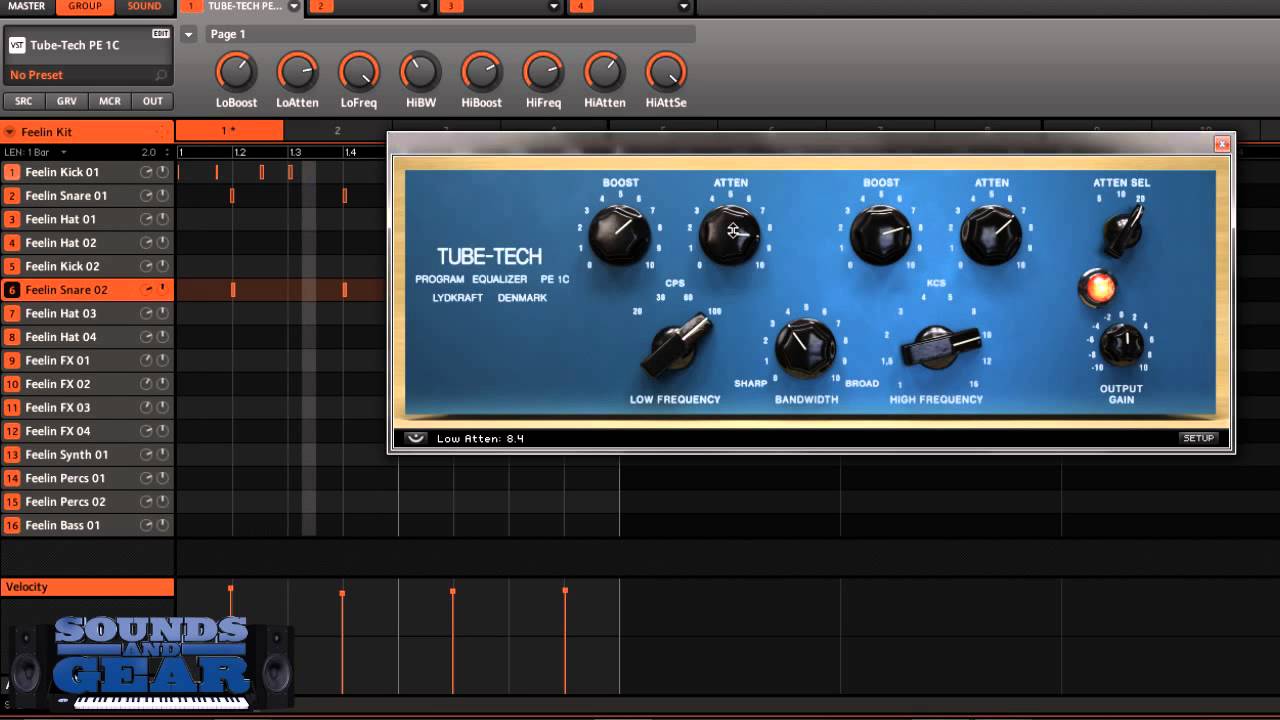Toggle sound slot 9 button for Feelin FX 01
The image size is (1280, 720).
12,360
